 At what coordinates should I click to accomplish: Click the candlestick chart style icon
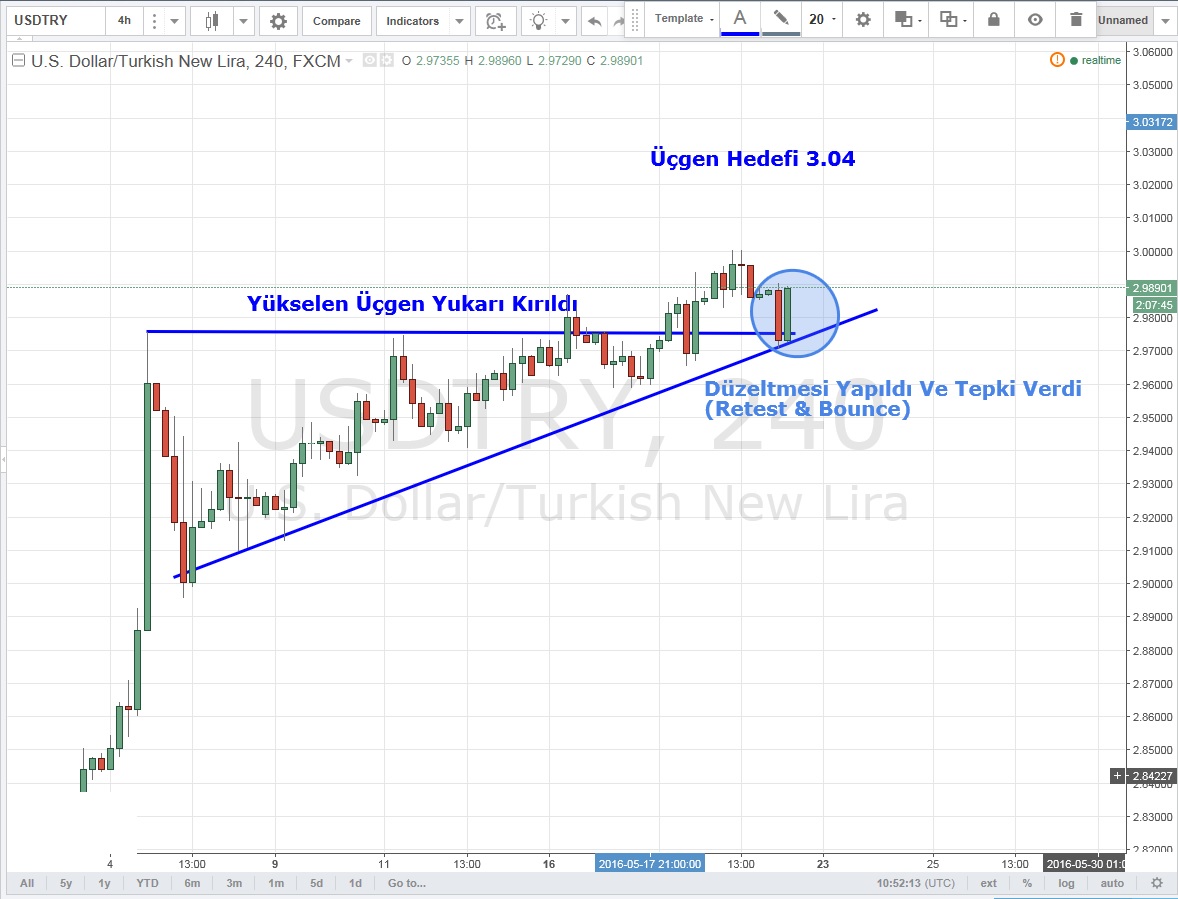tap(211, 20)
